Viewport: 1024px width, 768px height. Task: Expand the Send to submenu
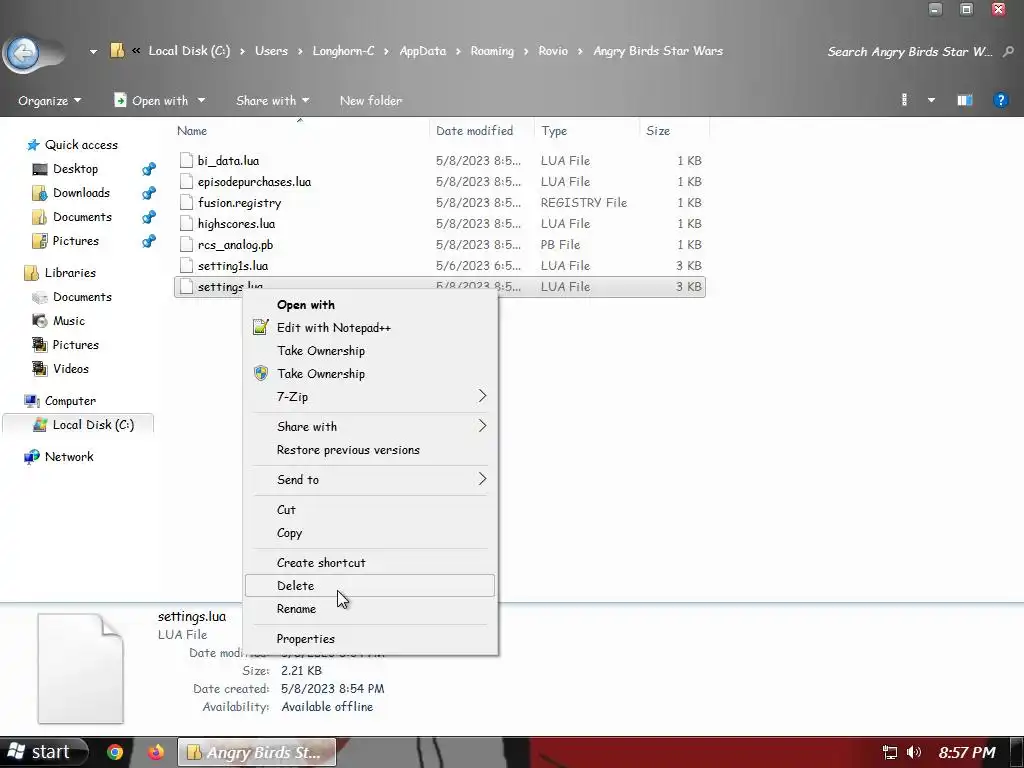[370, 479]
